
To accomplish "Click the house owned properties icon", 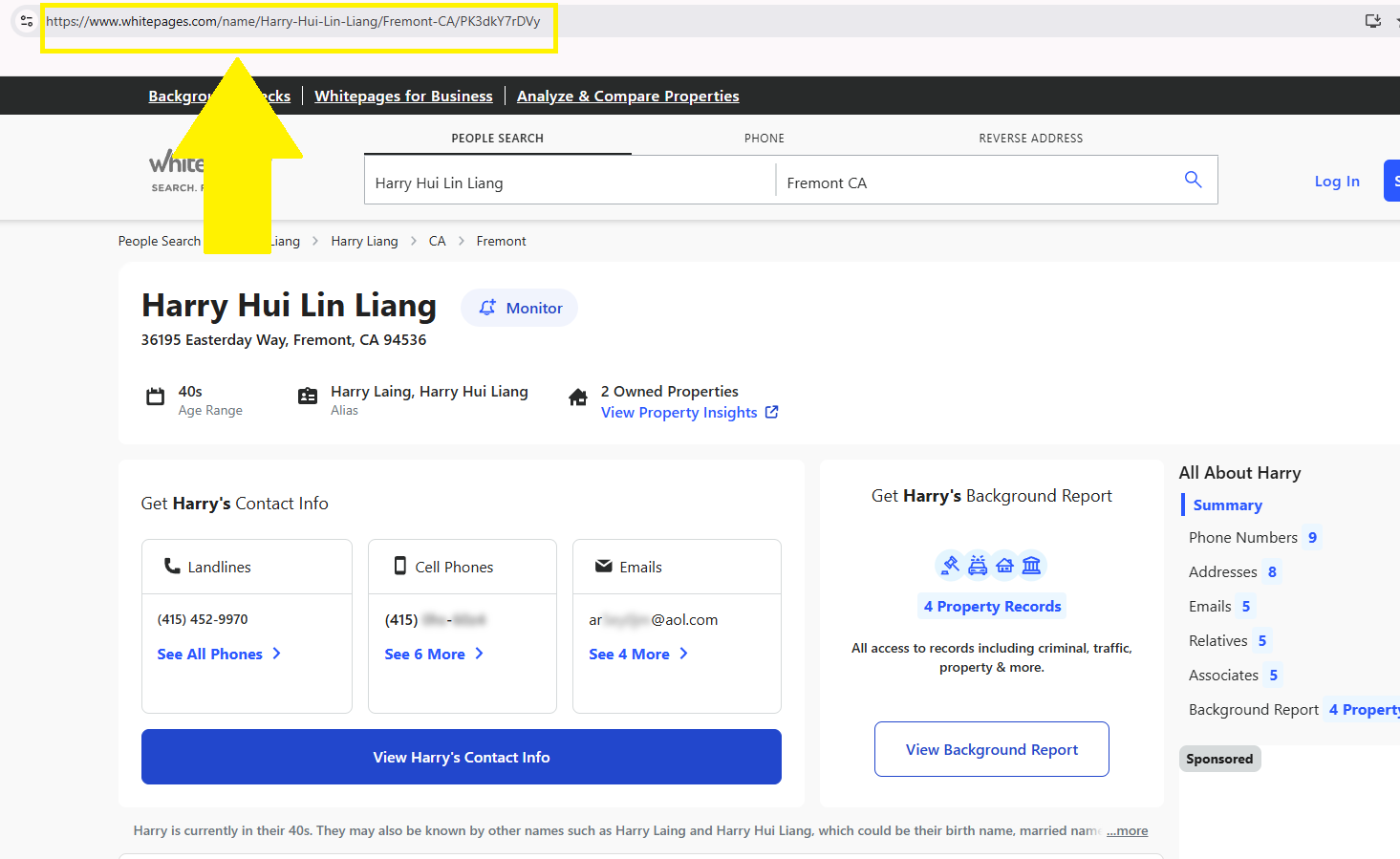I will tap(578, 397).
